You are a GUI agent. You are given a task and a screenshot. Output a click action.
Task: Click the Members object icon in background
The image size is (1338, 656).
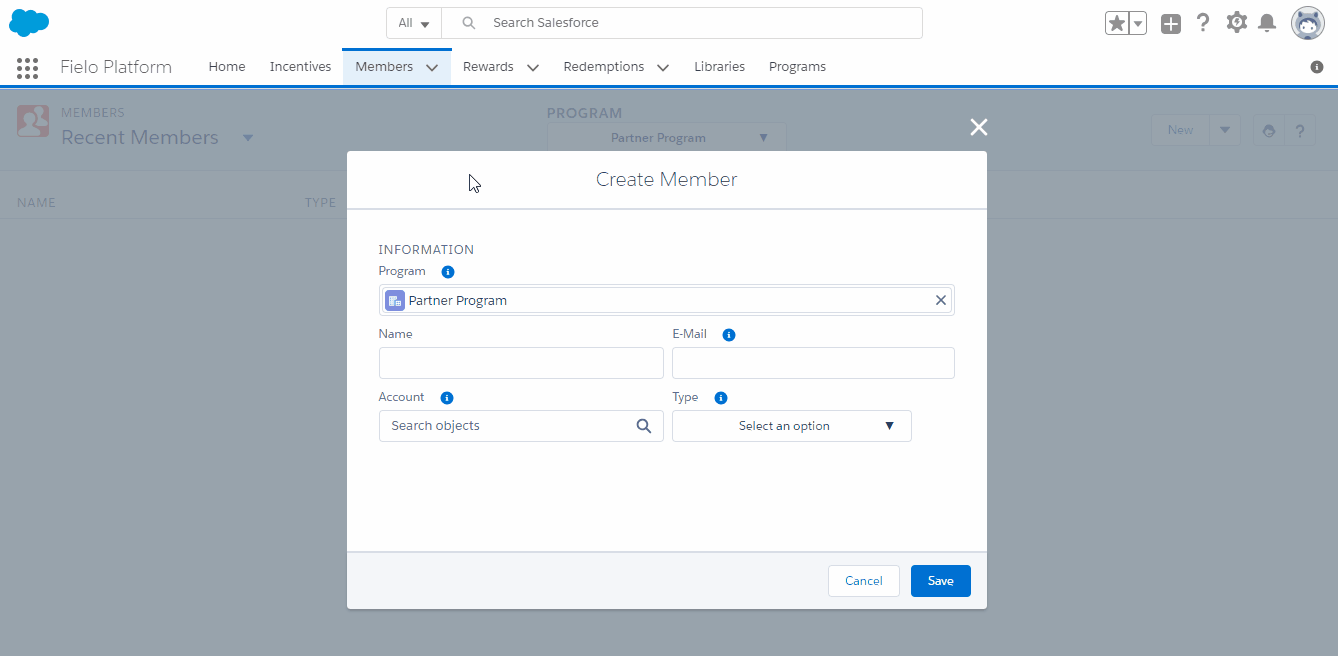[x=33, y=121]
